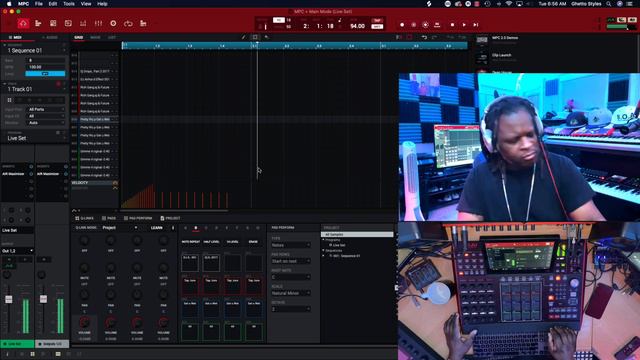Click the HALF LEVEL button

211,242
